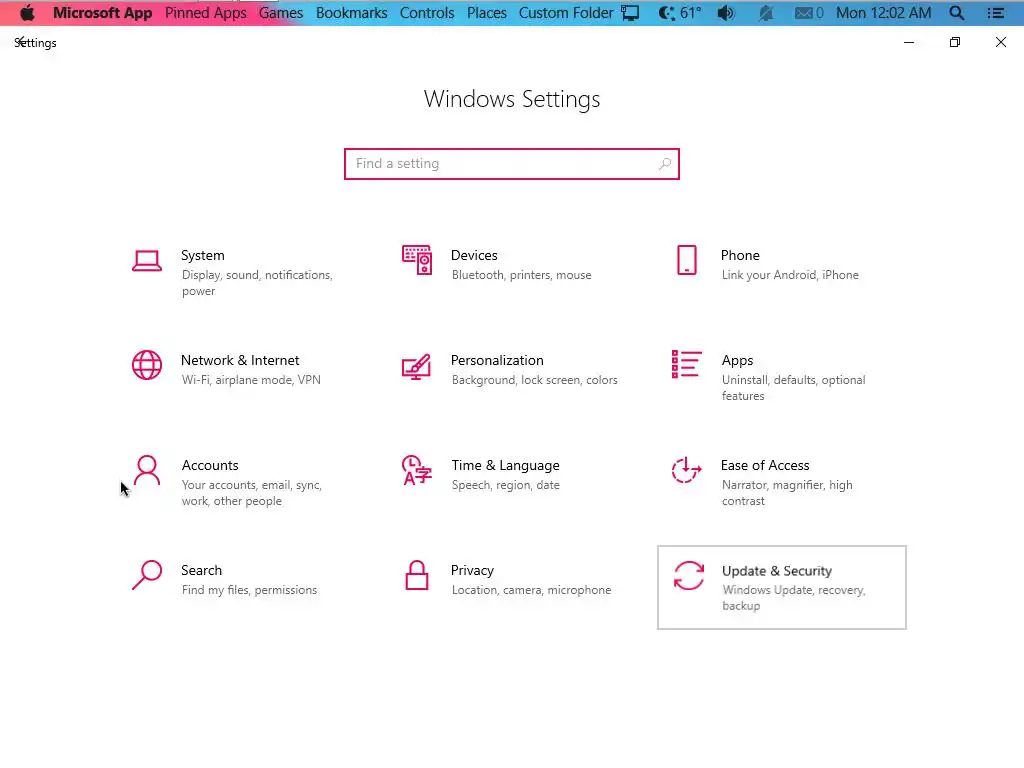This screenshot has width=1024, height=768.
Task: Open the Ease of Access icon
Action: tap(686, 470)
